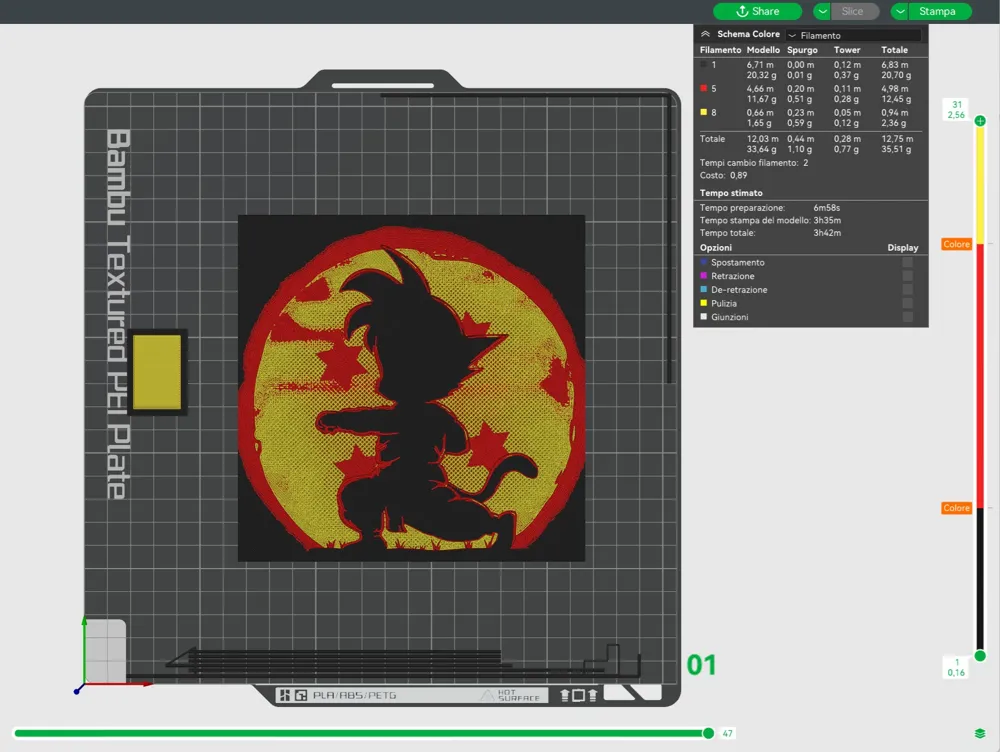Click bottom layer label 1 / 0,16

(956, 667)
